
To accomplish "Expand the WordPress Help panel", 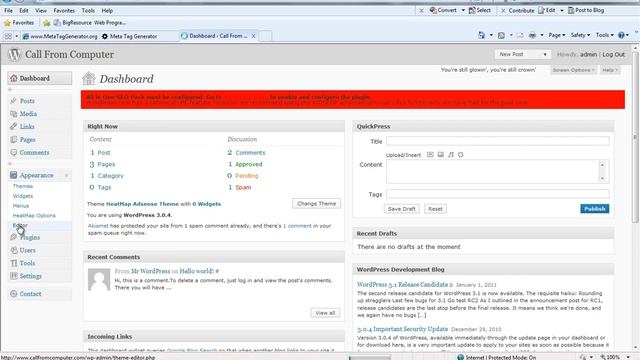I will pyautogui.click(x=610, y=70).
